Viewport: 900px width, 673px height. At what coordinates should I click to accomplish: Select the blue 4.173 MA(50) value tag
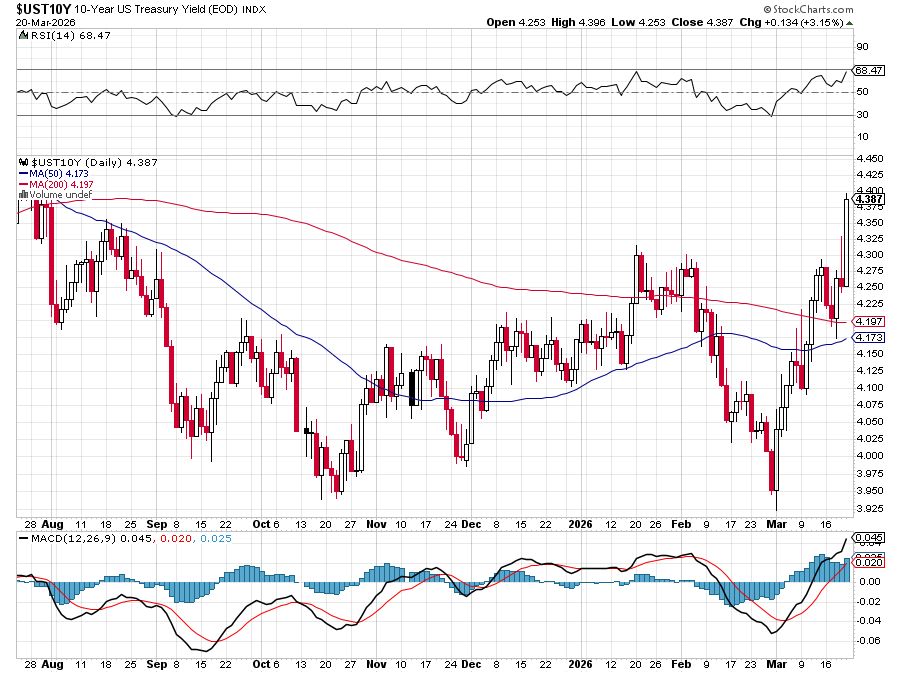tap(866, 337)
